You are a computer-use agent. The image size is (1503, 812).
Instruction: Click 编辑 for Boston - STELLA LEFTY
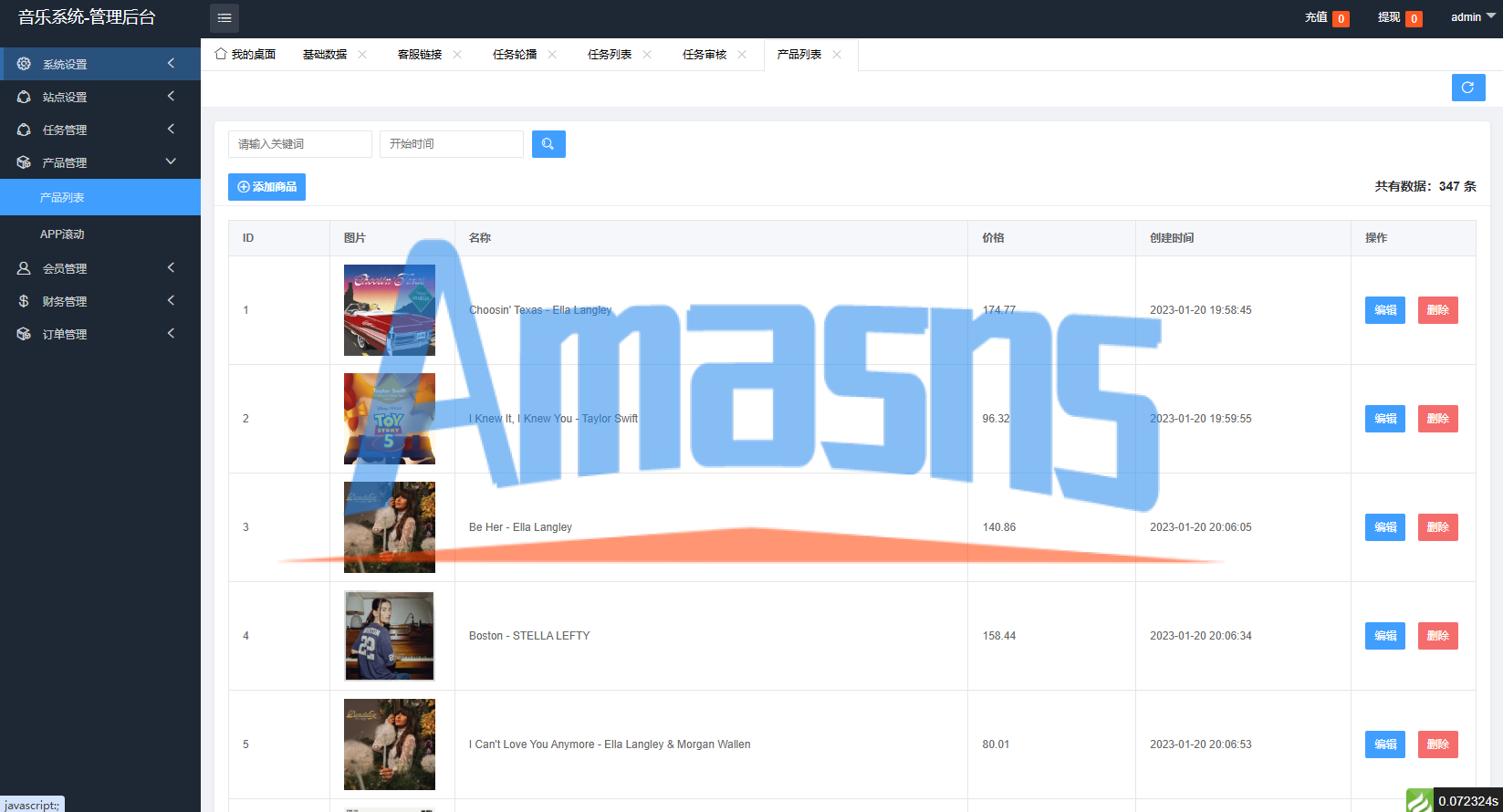point(1385,636)
